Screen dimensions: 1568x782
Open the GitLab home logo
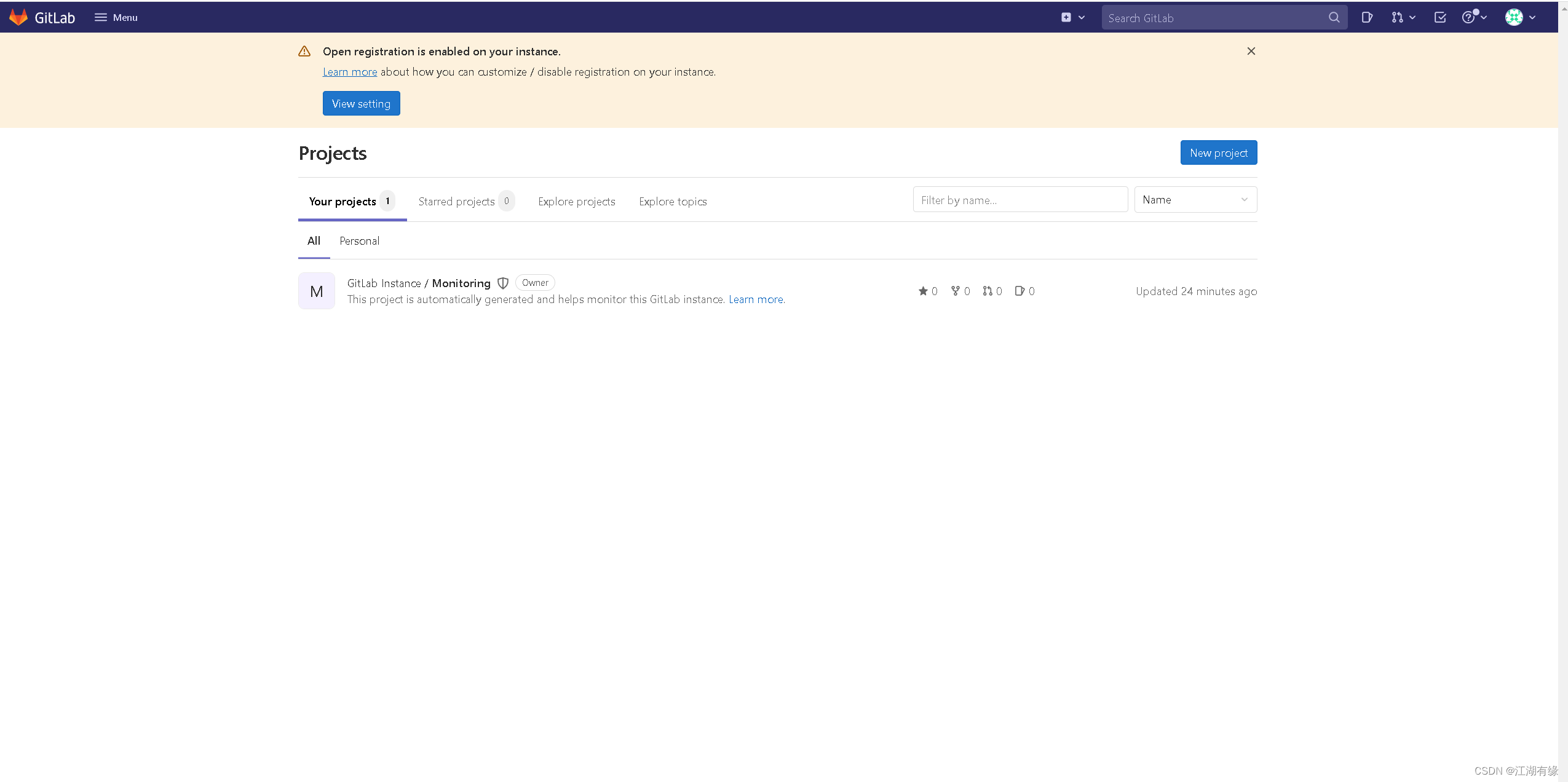41,17
